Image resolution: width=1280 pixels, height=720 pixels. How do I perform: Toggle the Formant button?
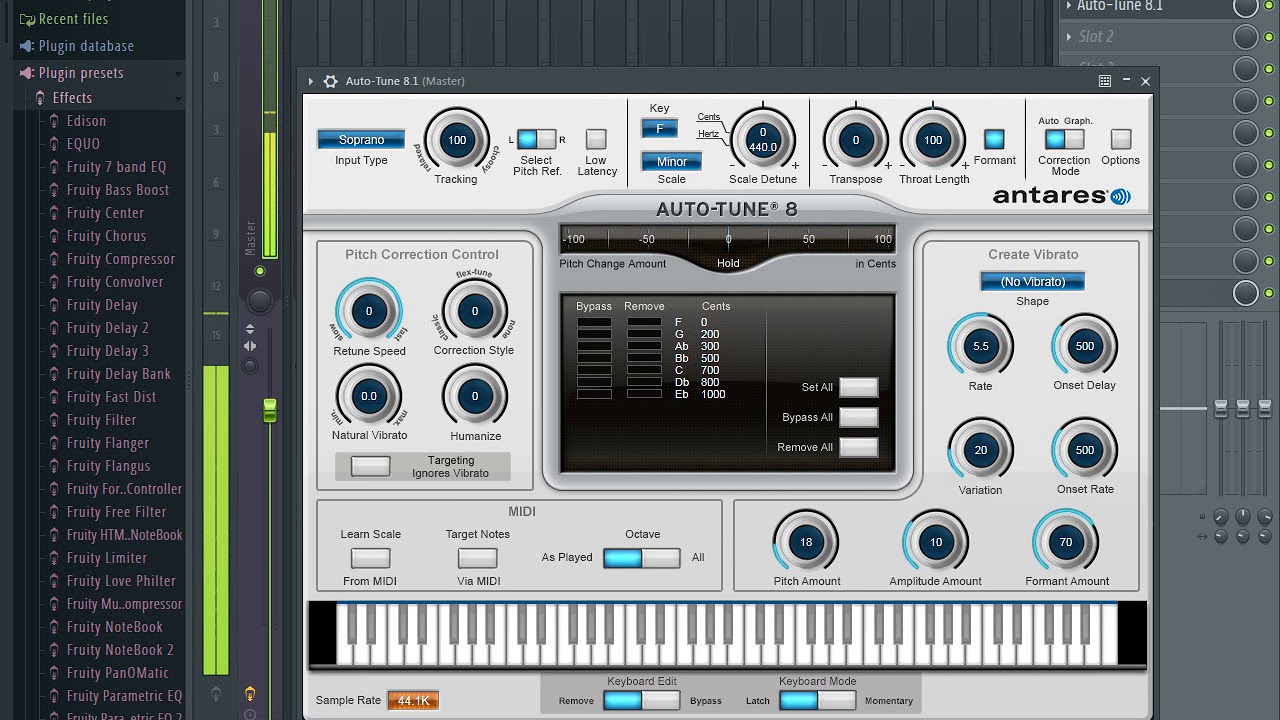pyautogui.click(x=994, y=139)
